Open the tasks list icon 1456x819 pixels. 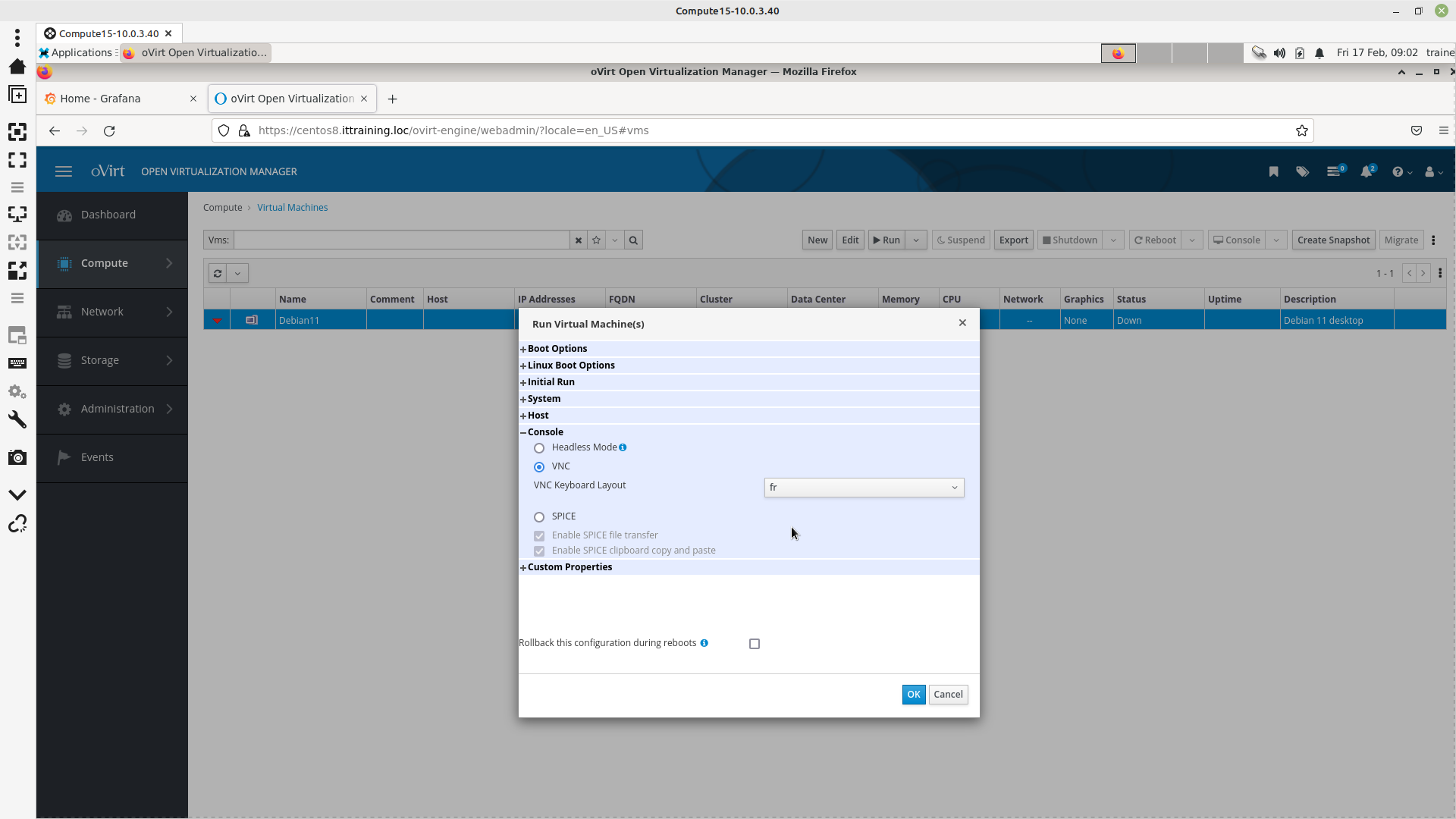(1334, 172)
